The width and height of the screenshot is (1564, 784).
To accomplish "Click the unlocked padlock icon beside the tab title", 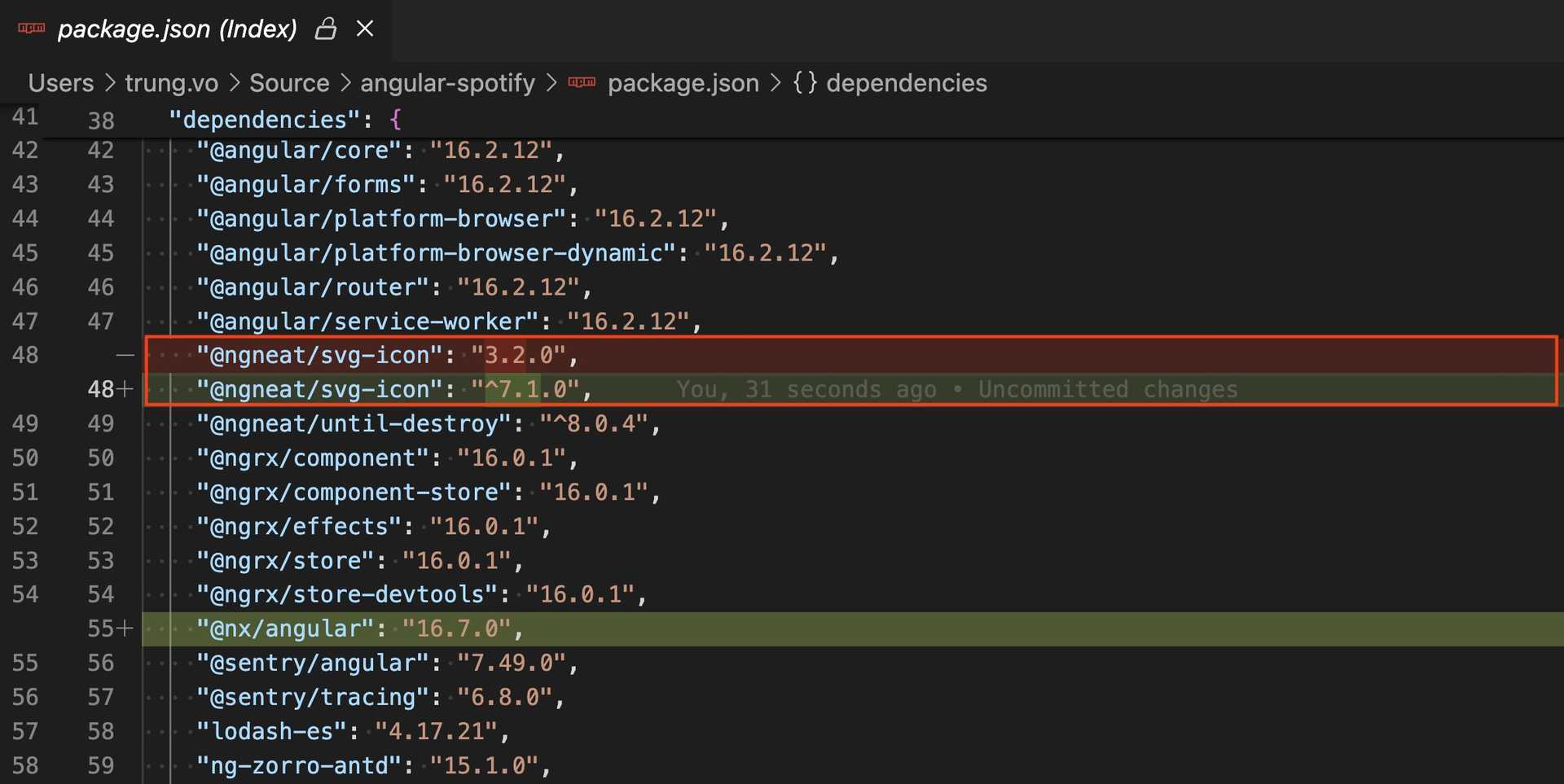I will tap(326, 28).
